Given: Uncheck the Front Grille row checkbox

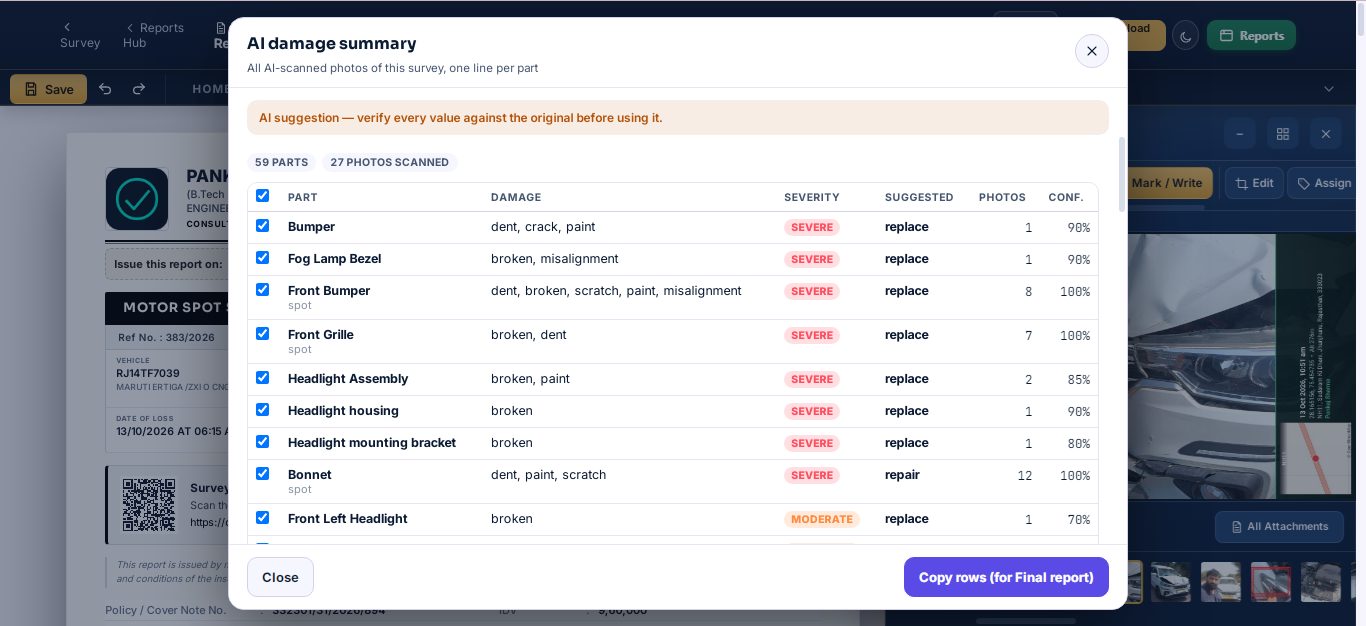Looking at the screenshot, I should [x=262, y=334].
